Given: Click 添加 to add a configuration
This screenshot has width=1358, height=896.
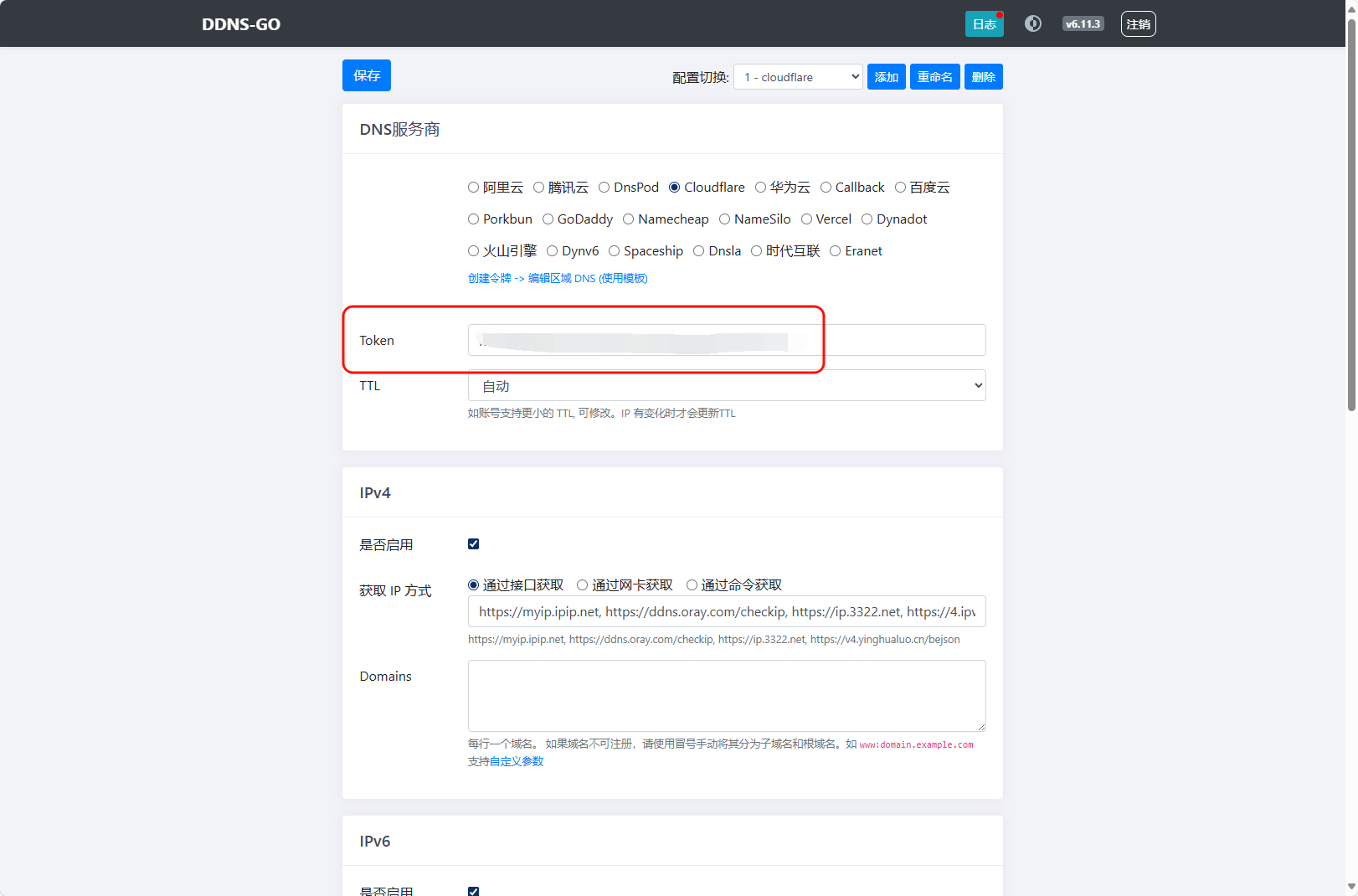Looking at the screenshot, I should 886,77.
